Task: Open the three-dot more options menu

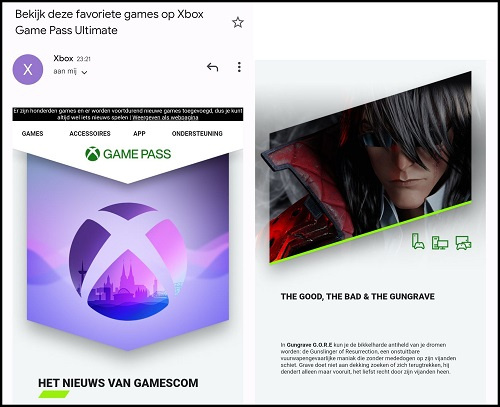Action: tap(239, 67)
